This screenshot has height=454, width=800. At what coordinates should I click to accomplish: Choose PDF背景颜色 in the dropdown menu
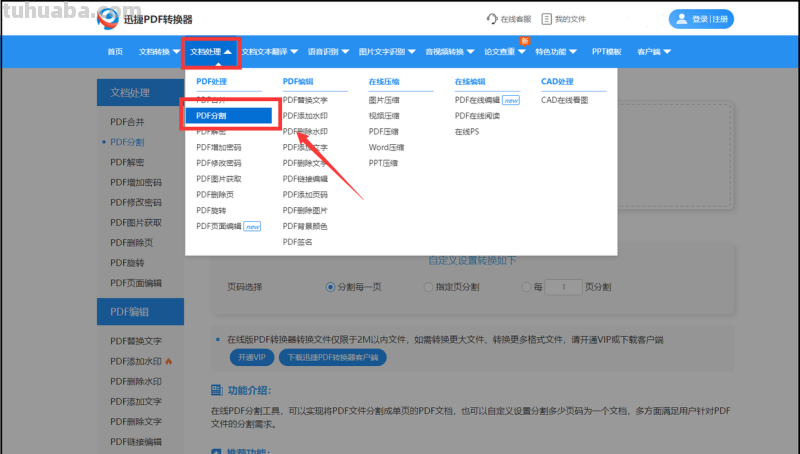305,226
